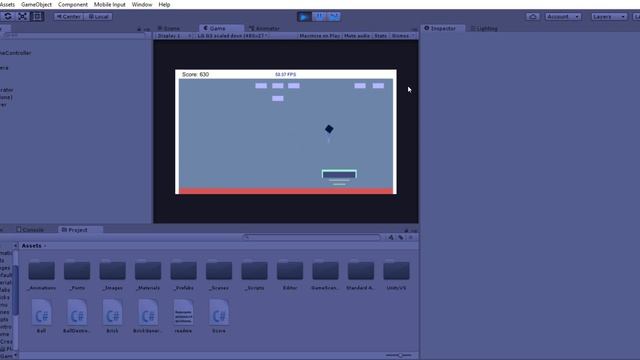Open the Account dropdown

coord(563,17)
